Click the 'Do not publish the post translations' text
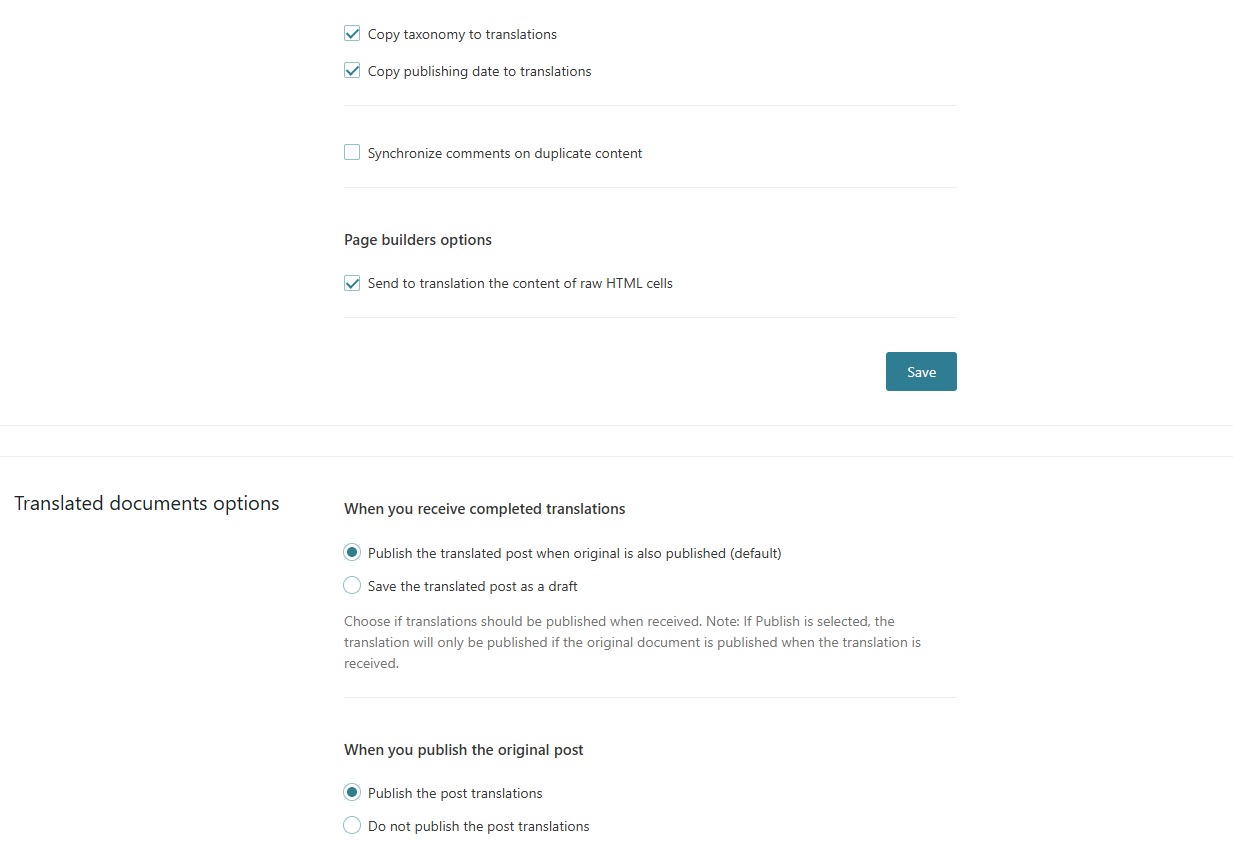Screen dimensions: 1233x860 click(x=479, y=826)
